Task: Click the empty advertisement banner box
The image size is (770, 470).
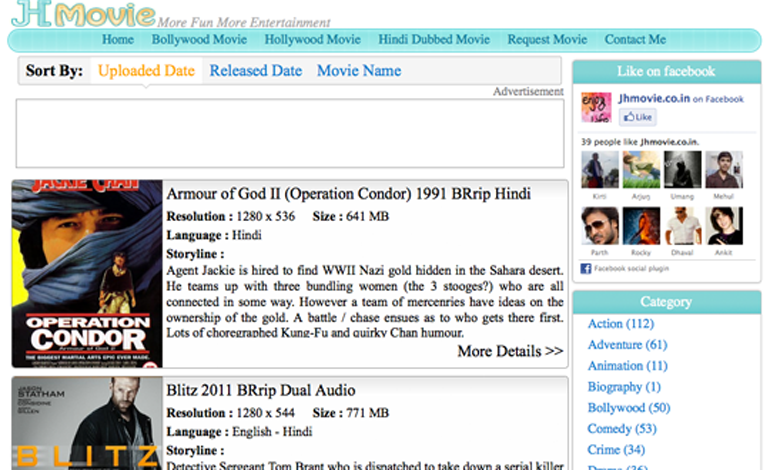Action: (x=290, y=134)
